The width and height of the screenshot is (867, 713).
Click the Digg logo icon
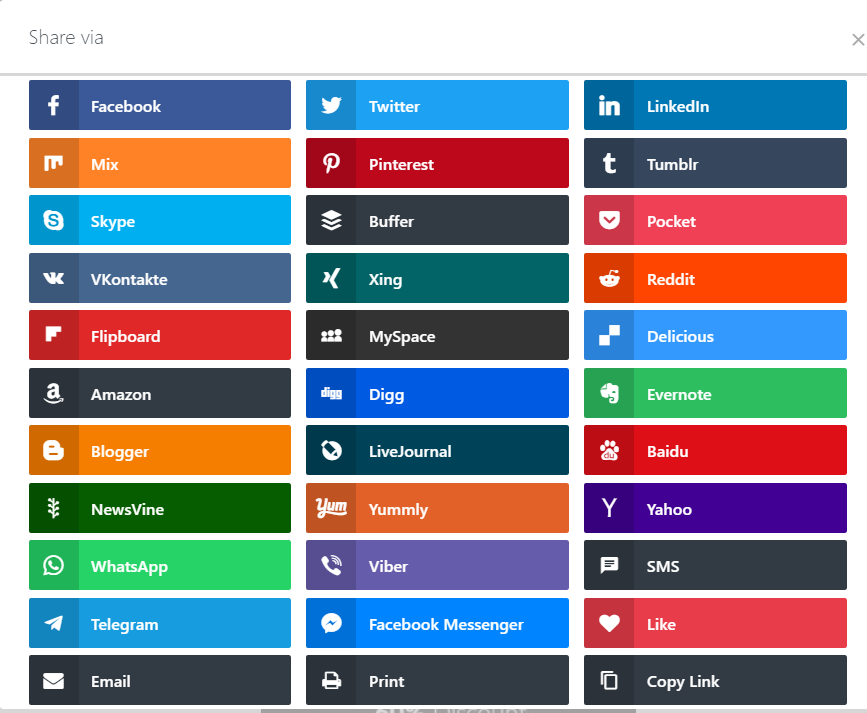pos(331,393)
